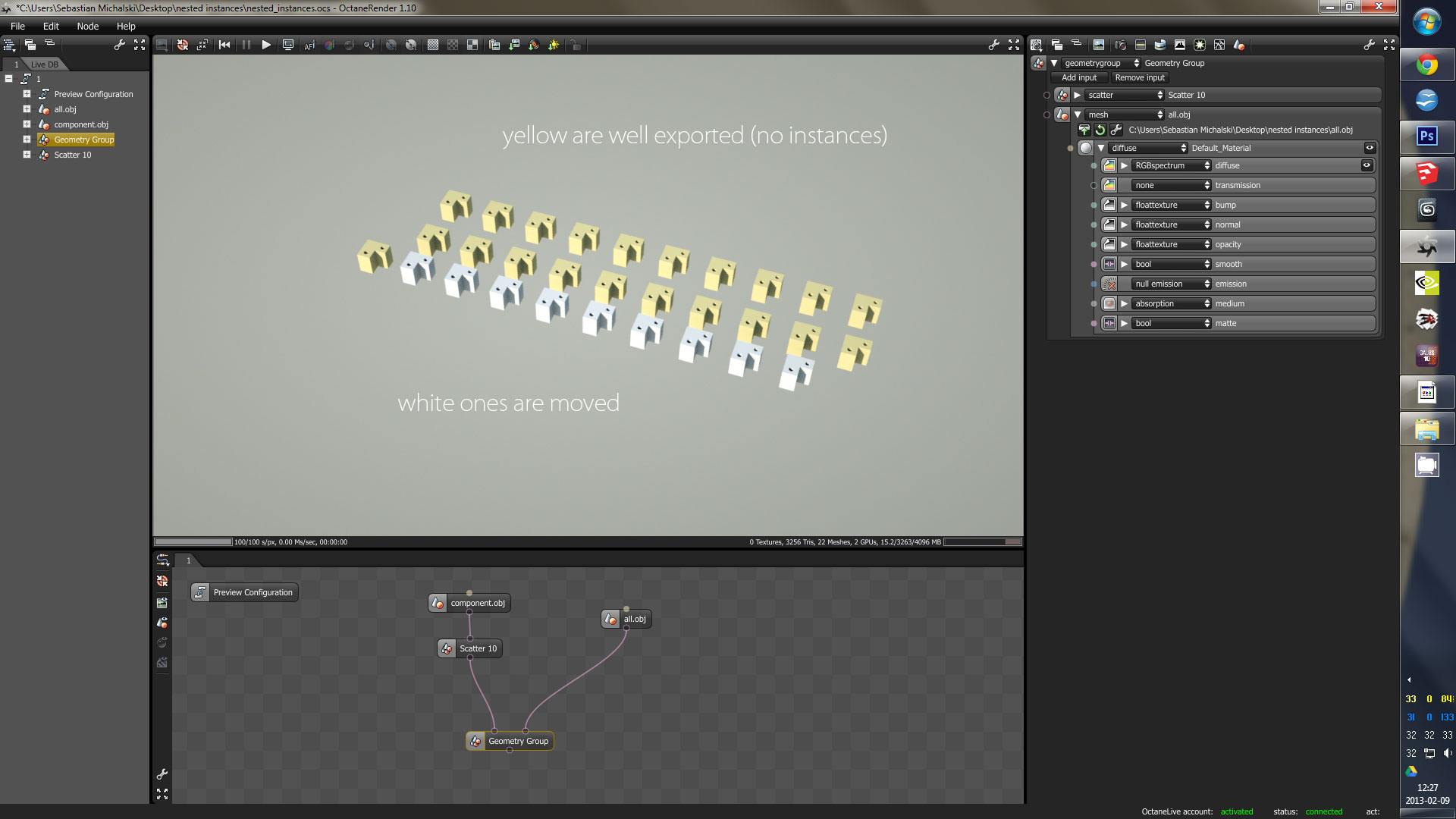Click the Add input button
The height and width of the screenshot is (819, 1456).
(x=1078, y=78)
